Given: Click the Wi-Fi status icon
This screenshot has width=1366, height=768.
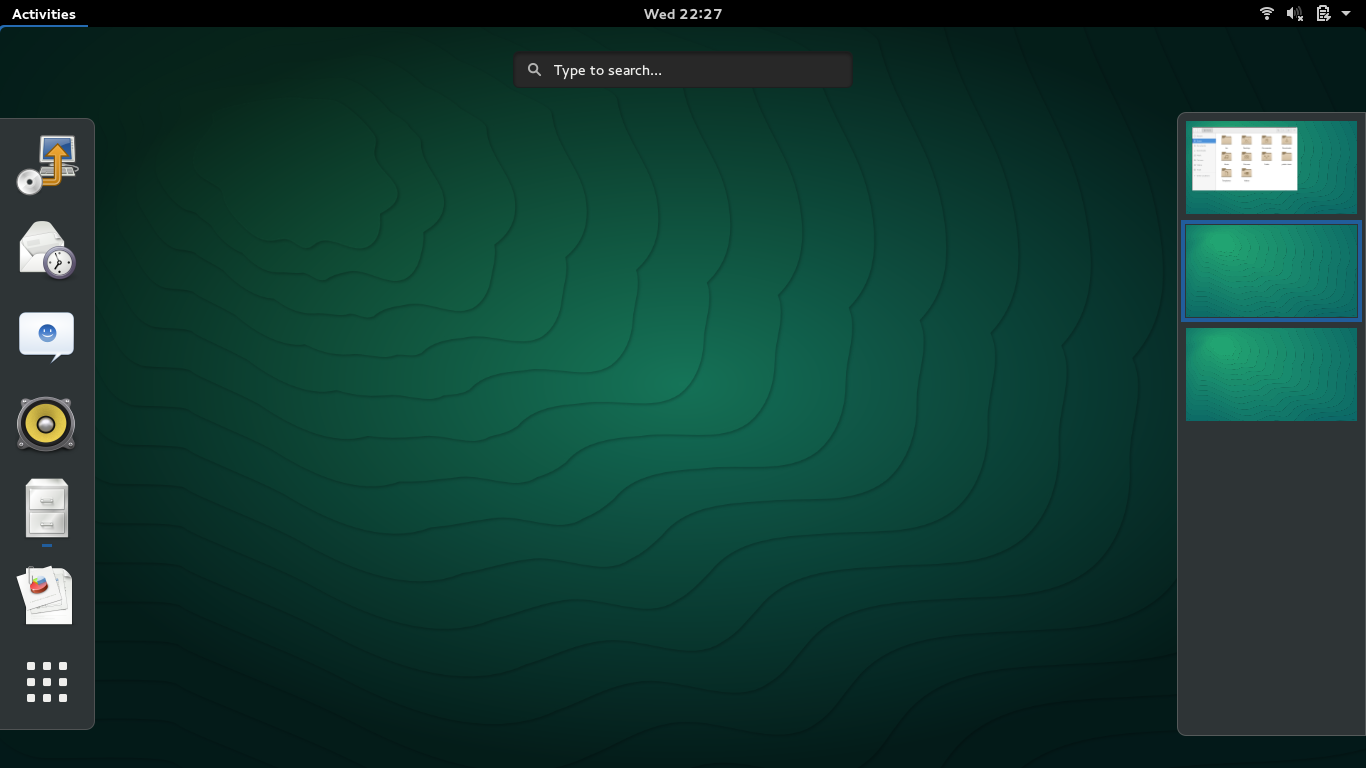Looking at the screenshot, I should click(x=1267, y=14).
